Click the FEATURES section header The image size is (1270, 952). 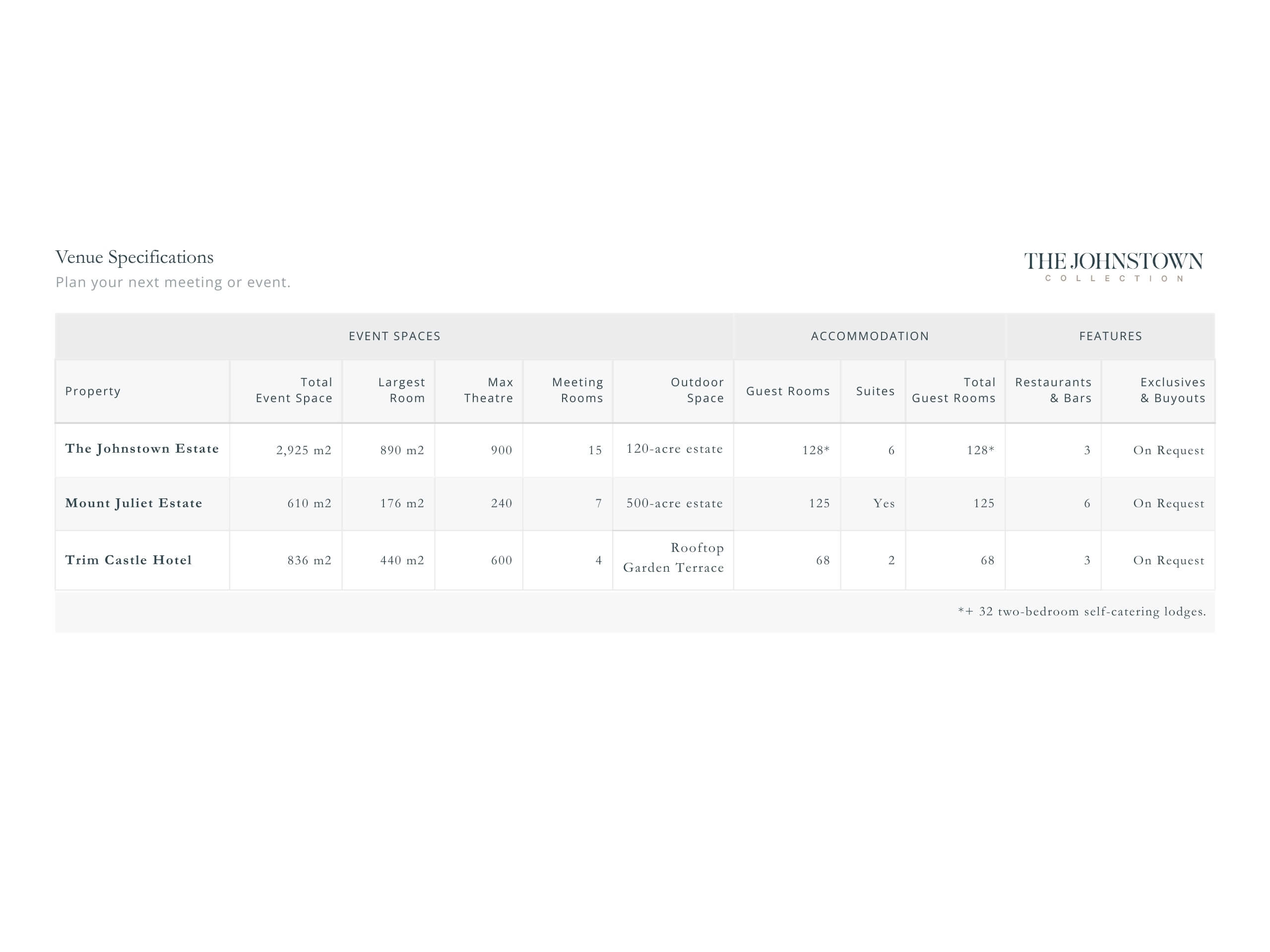[1110, 336]
